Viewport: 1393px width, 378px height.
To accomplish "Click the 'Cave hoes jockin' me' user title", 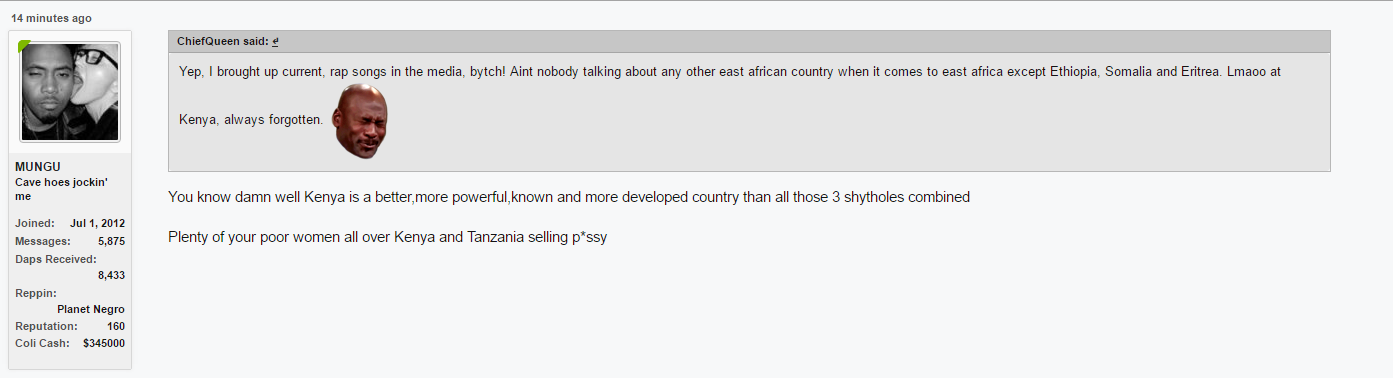I will tap(61, 189).
